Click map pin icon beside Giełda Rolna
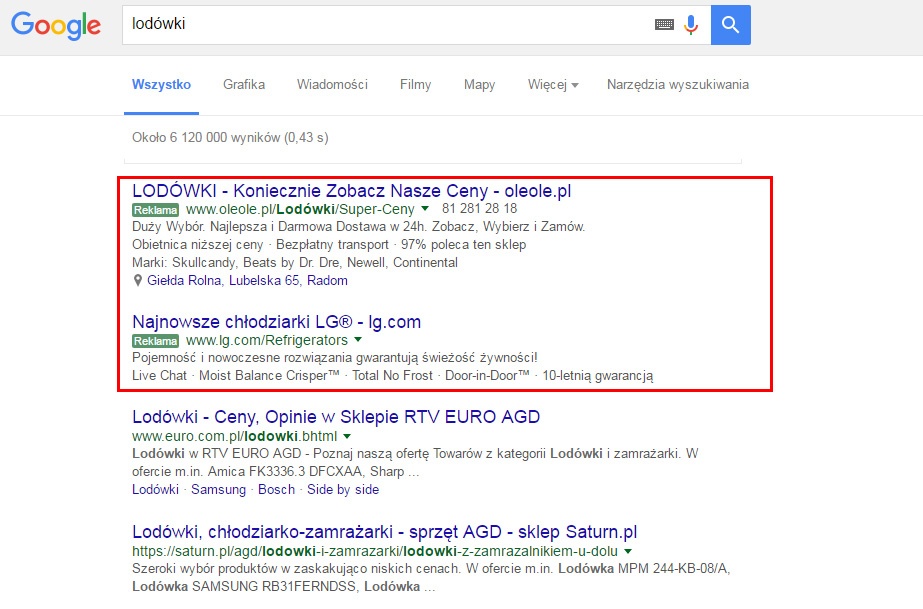 coord(138,281)
